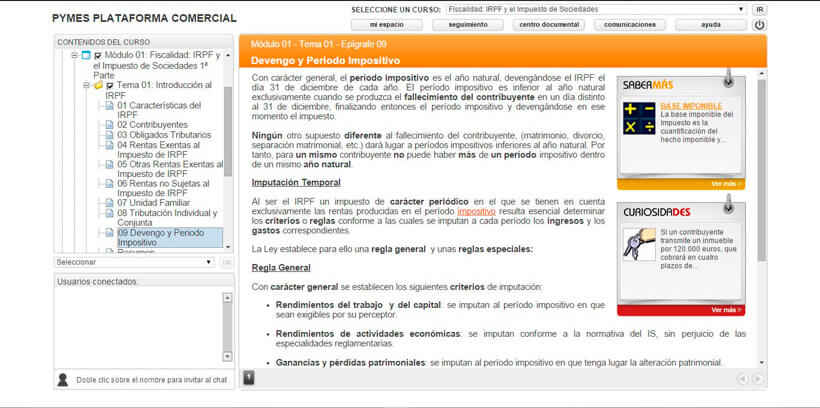Screen dimensions: 820x408
Task: Click the scroll-down arrow of main content area
Action: (761, 362)
